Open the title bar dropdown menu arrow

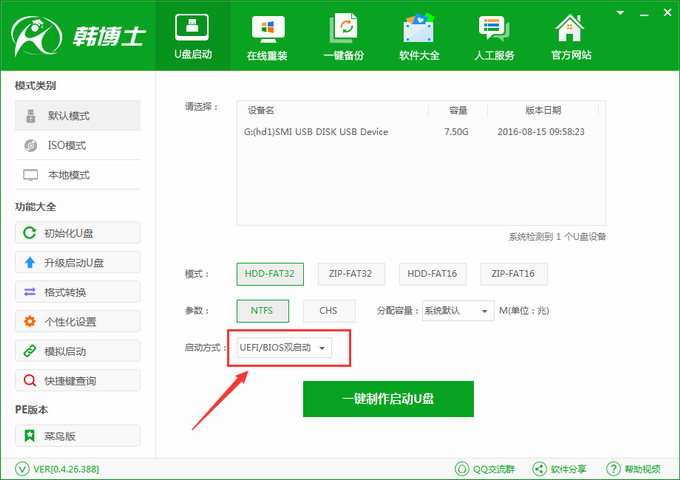click(621, 12)
